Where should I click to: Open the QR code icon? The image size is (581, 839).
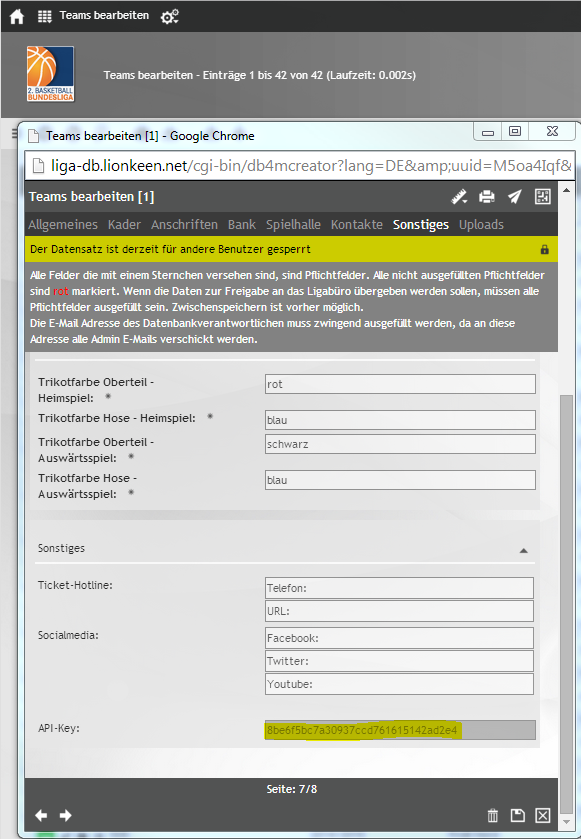coord(542,196)
